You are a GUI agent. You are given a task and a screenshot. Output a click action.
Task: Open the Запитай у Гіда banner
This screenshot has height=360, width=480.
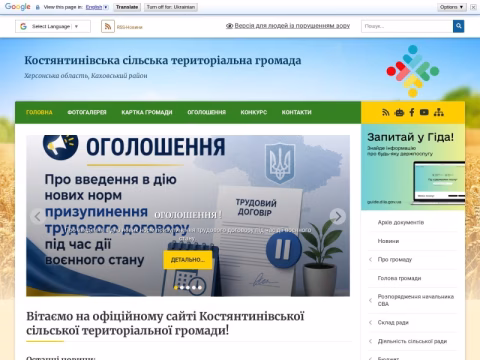click(x=413, y=167)
